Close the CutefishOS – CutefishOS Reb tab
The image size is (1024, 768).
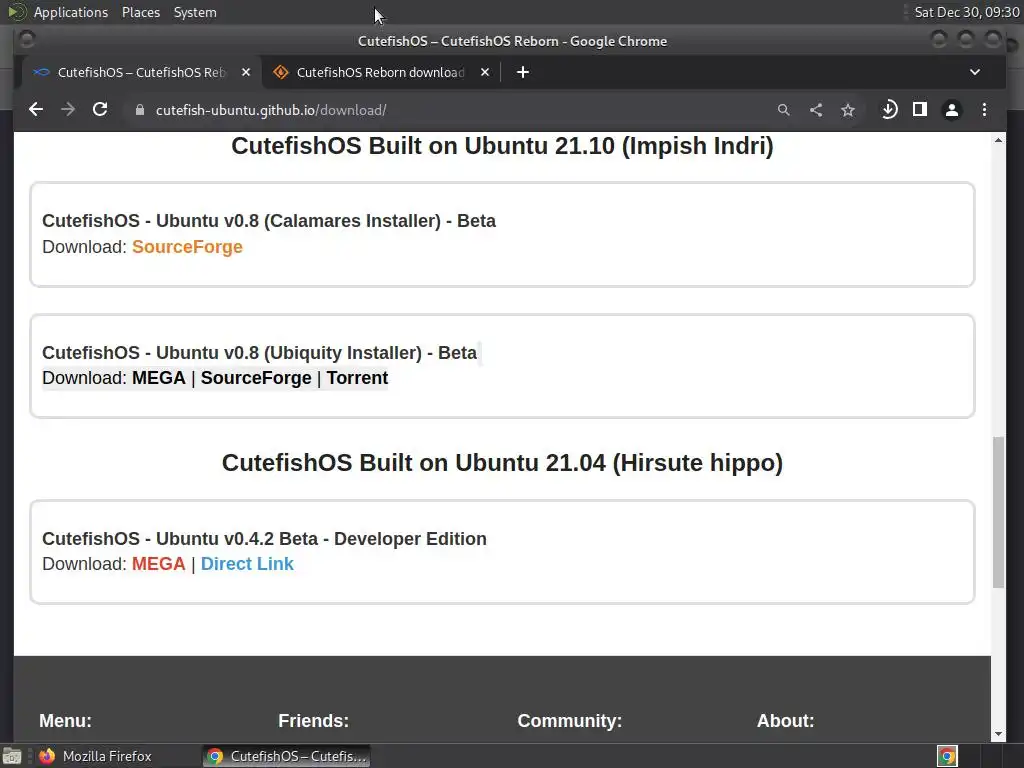pyautogui.click(x=246, y=72)
